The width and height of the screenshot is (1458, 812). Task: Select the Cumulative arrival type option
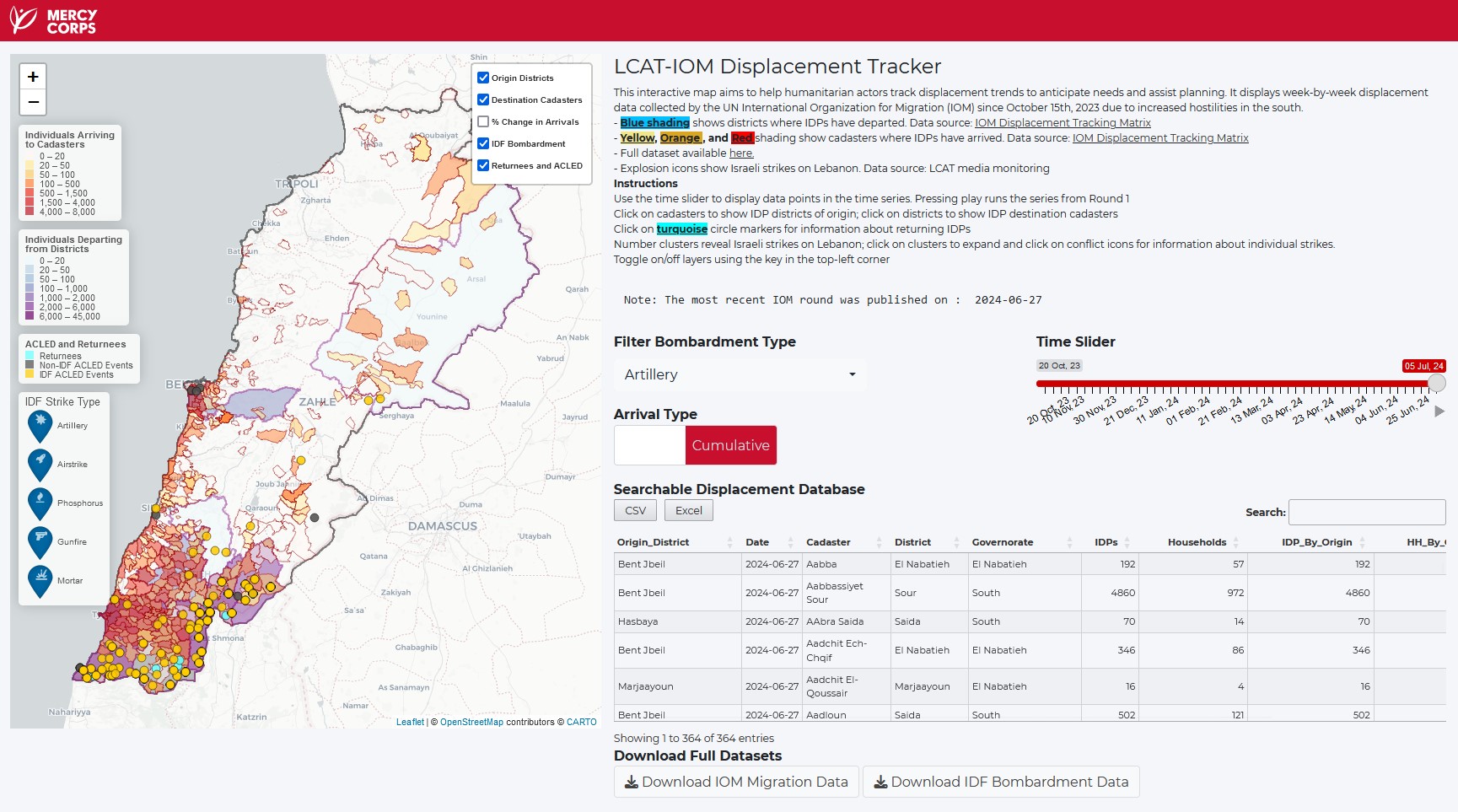click(730, 445)
